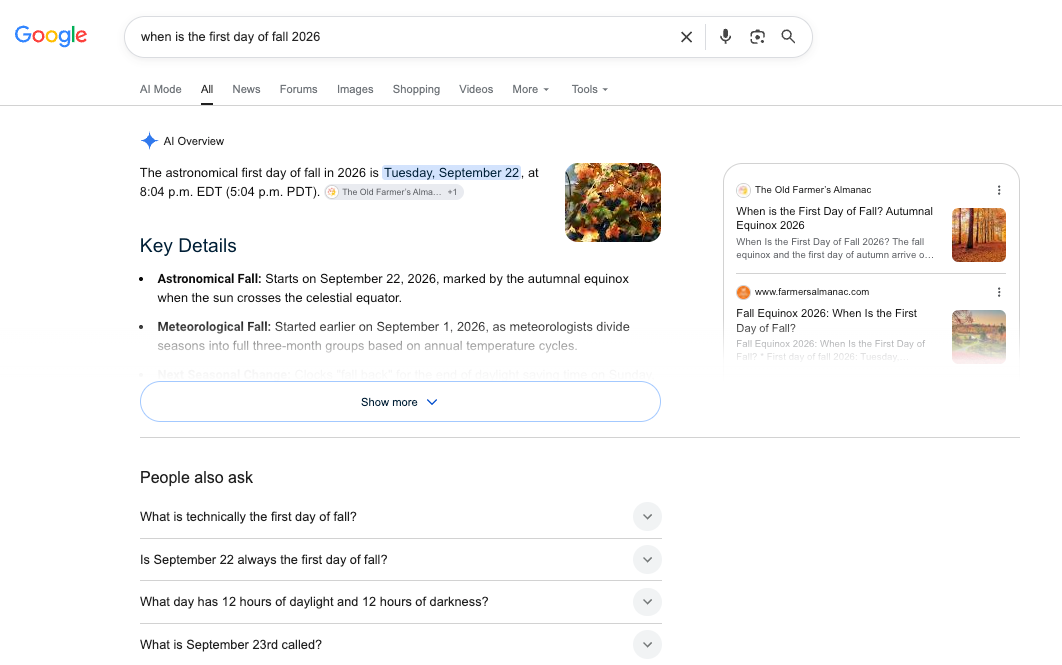Click www.farmersalmanac.com site name
This screenshot has height=665, width=1062.
pos(811,292)
